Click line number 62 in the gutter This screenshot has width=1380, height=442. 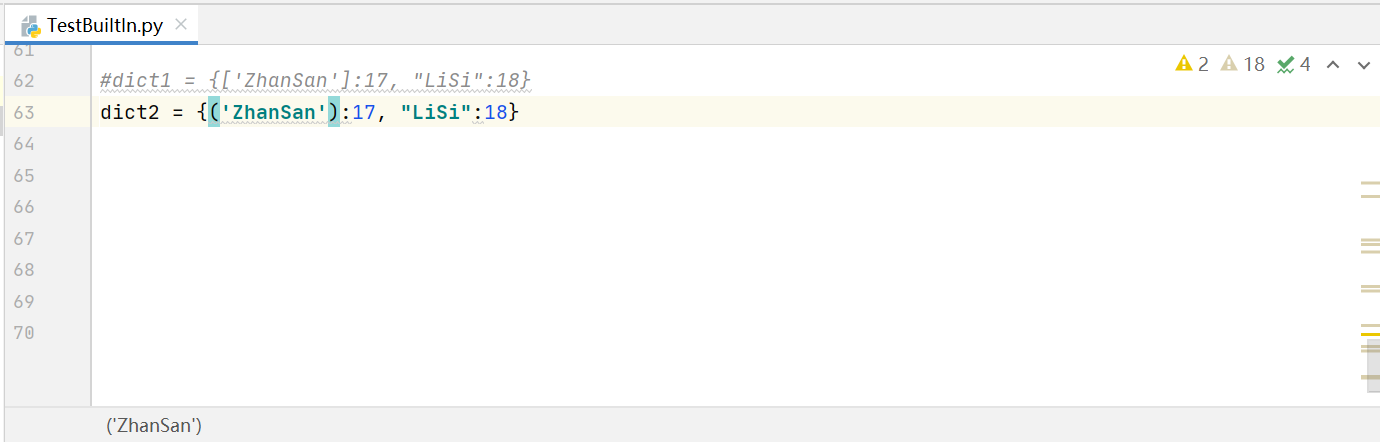coord(25,81)
